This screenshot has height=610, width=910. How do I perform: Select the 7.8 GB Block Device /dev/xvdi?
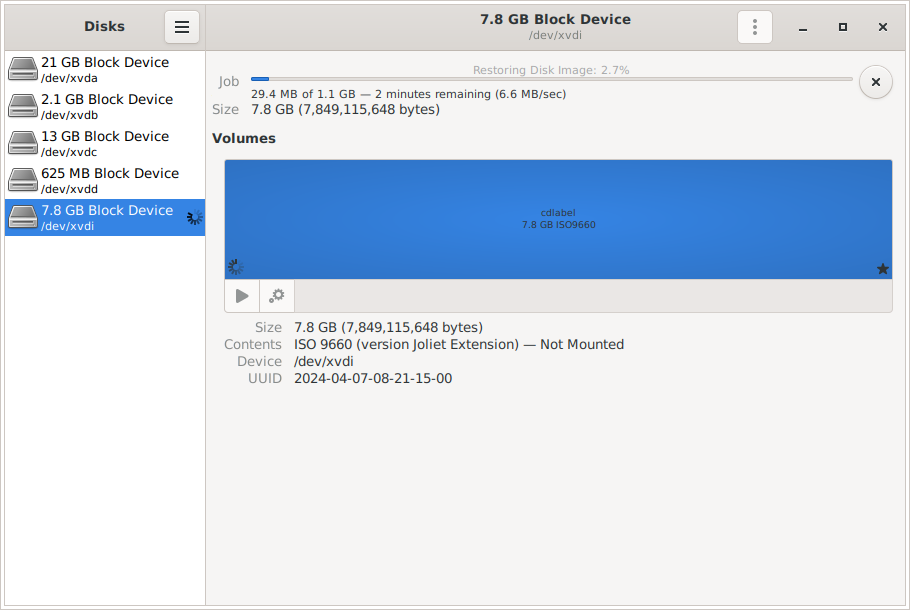click(x=107, y=217)
